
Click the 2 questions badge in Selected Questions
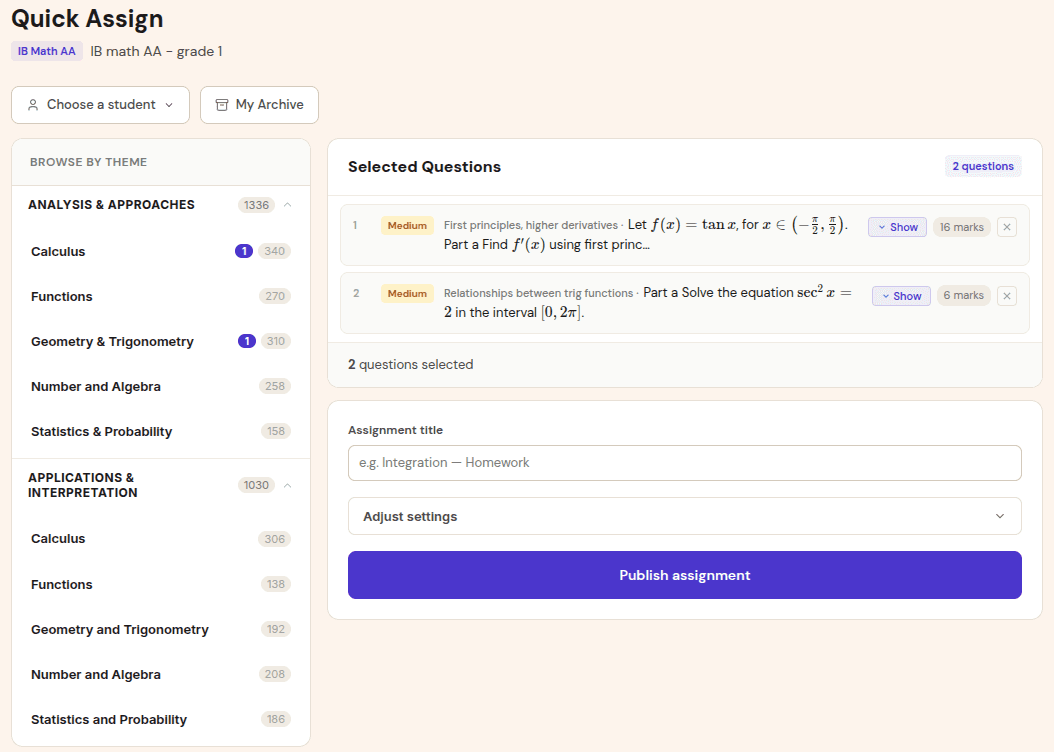[x=982, y=165]
